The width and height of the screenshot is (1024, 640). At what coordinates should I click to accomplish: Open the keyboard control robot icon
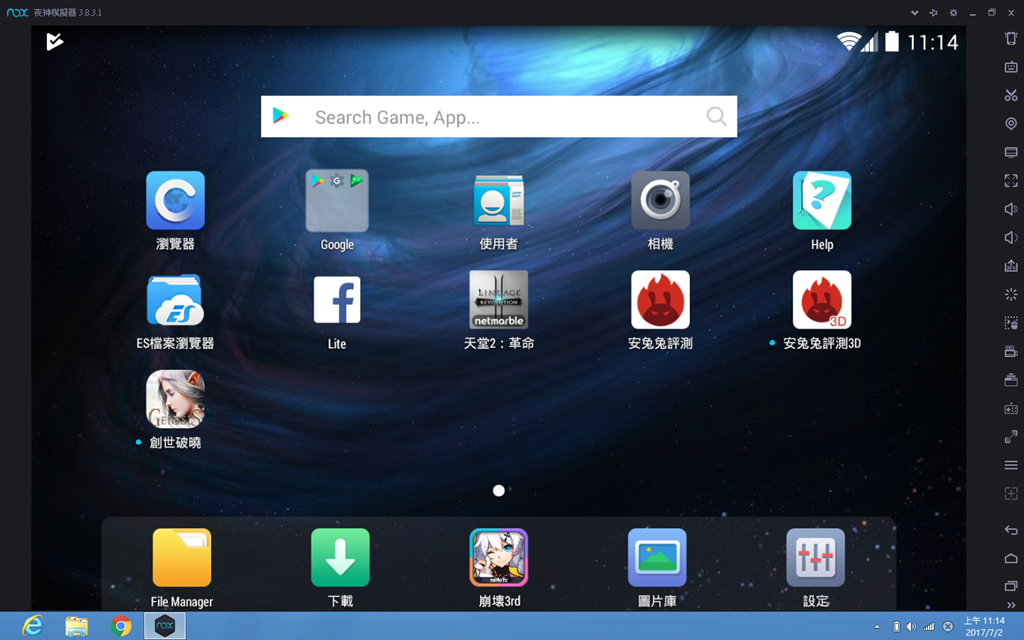1011,67
